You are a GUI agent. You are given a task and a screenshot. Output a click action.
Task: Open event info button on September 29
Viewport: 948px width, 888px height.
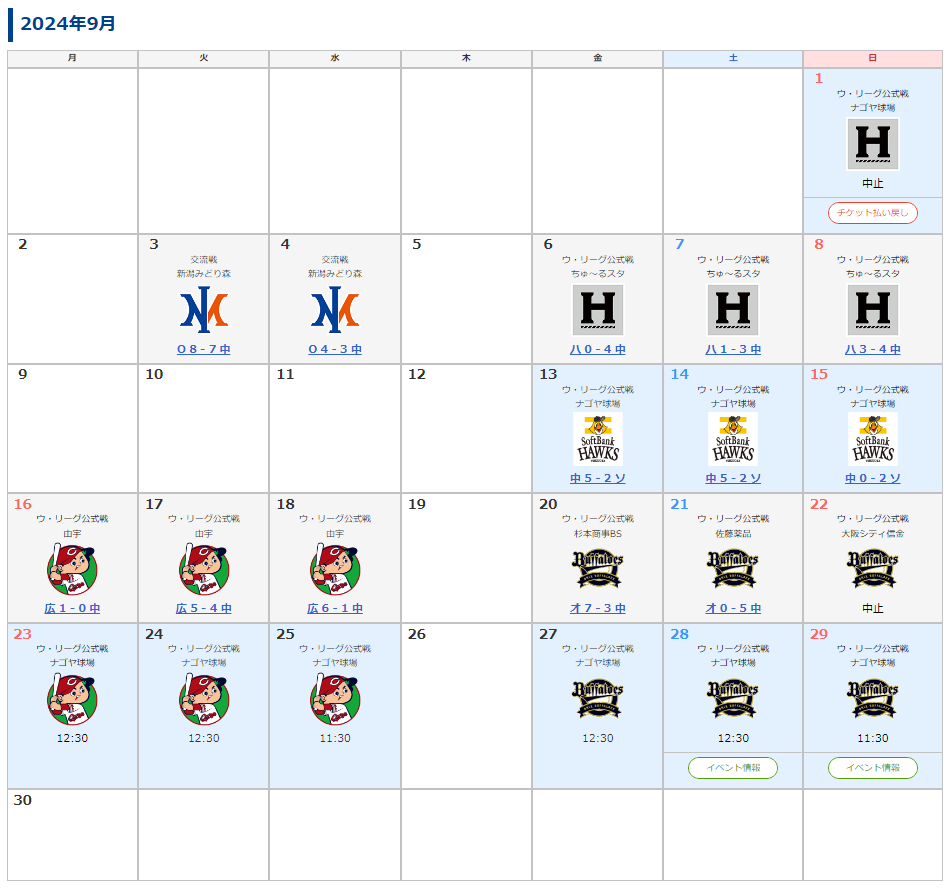872,768
